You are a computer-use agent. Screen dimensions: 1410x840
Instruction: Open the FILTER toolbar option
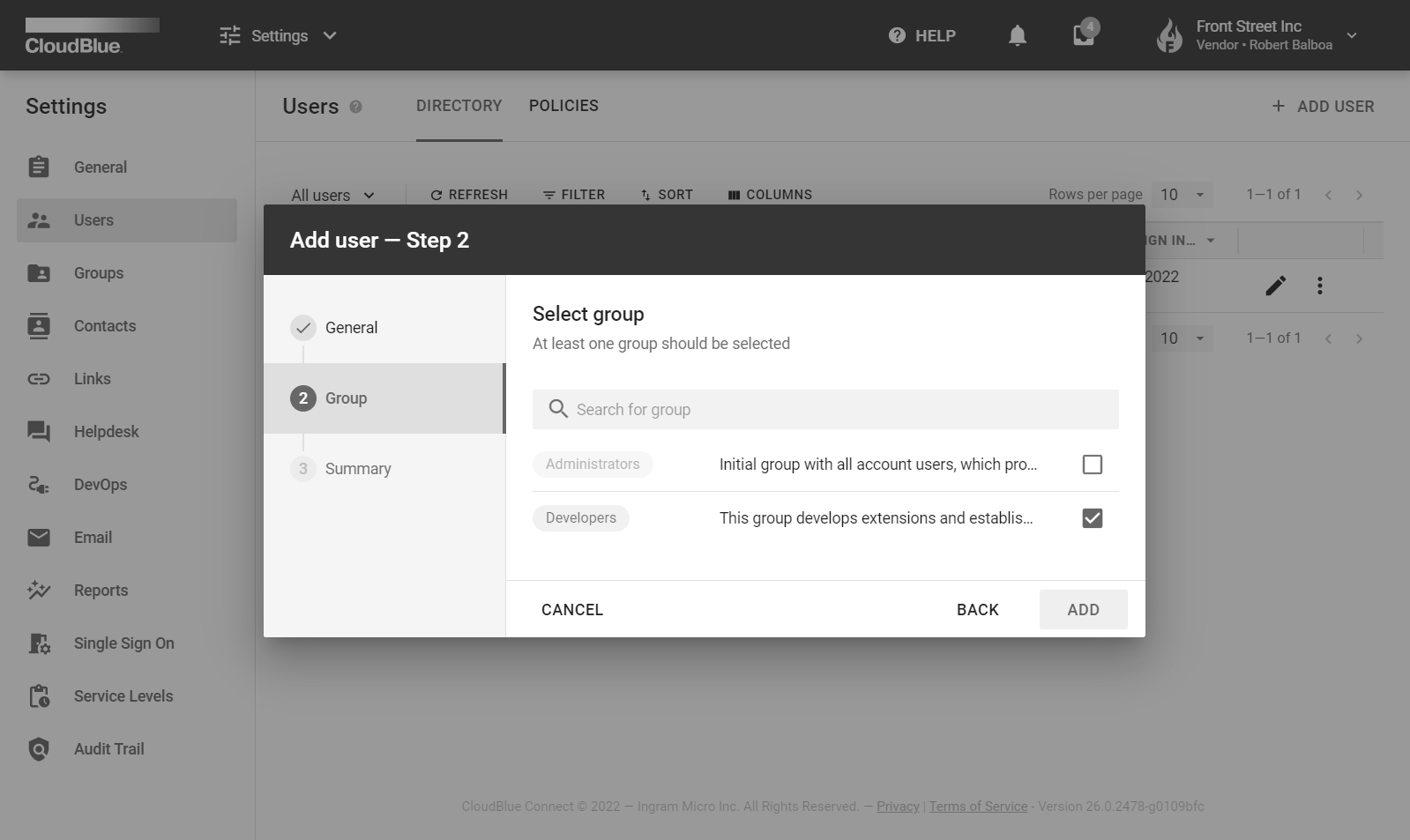574,195
